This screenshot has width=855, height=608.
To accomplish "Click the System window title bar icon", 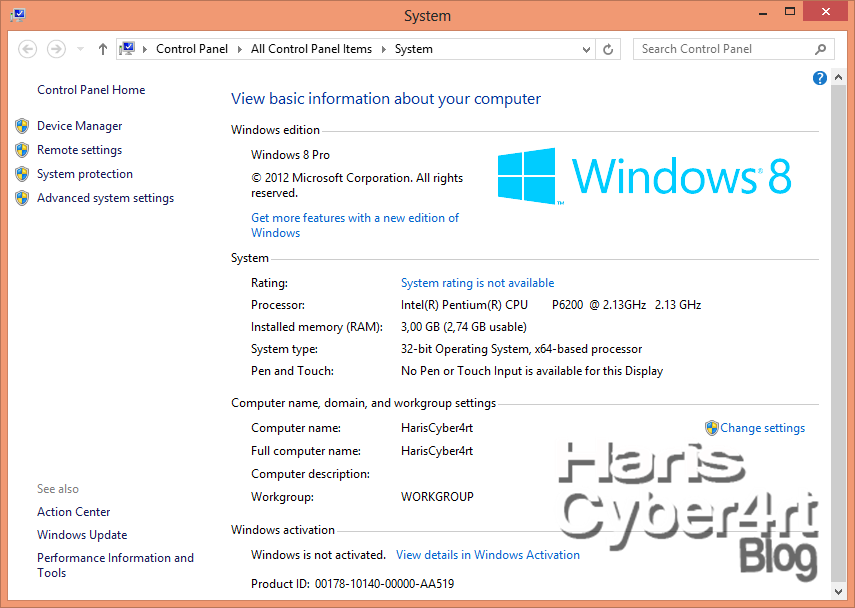I will click(x=17, y=15).
